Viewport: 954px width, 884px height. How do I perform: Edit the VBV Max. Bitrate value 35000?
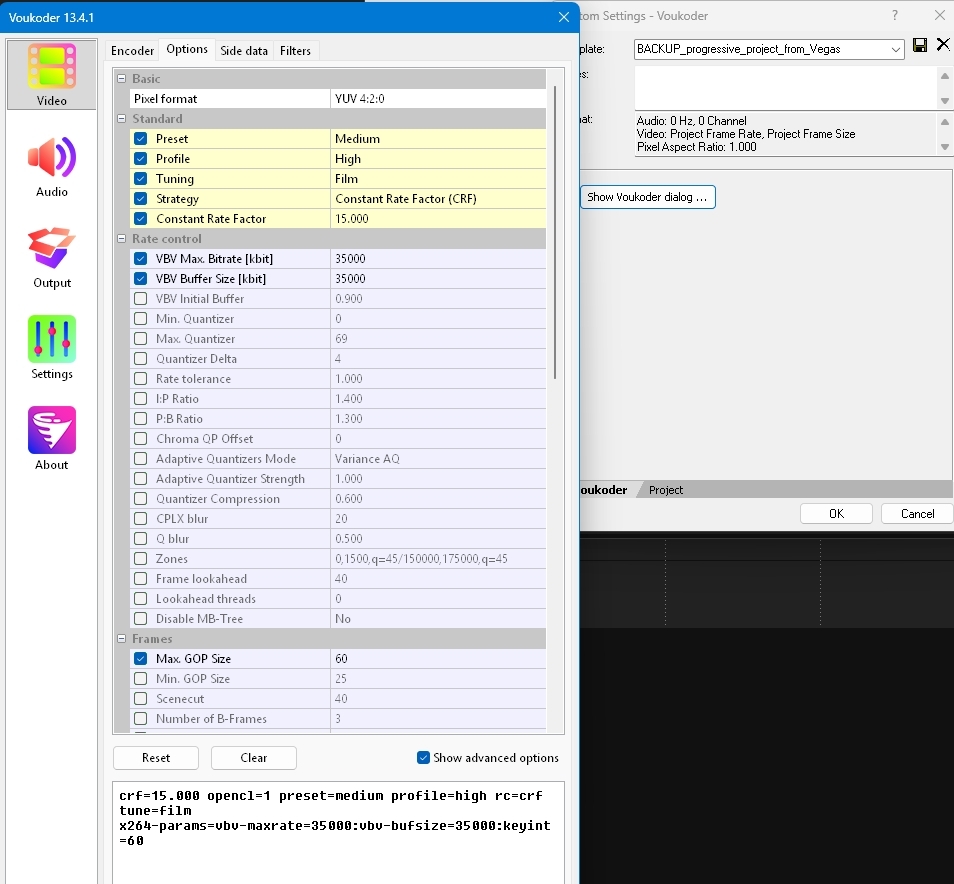pyautogui.click(x=437, y=259)
